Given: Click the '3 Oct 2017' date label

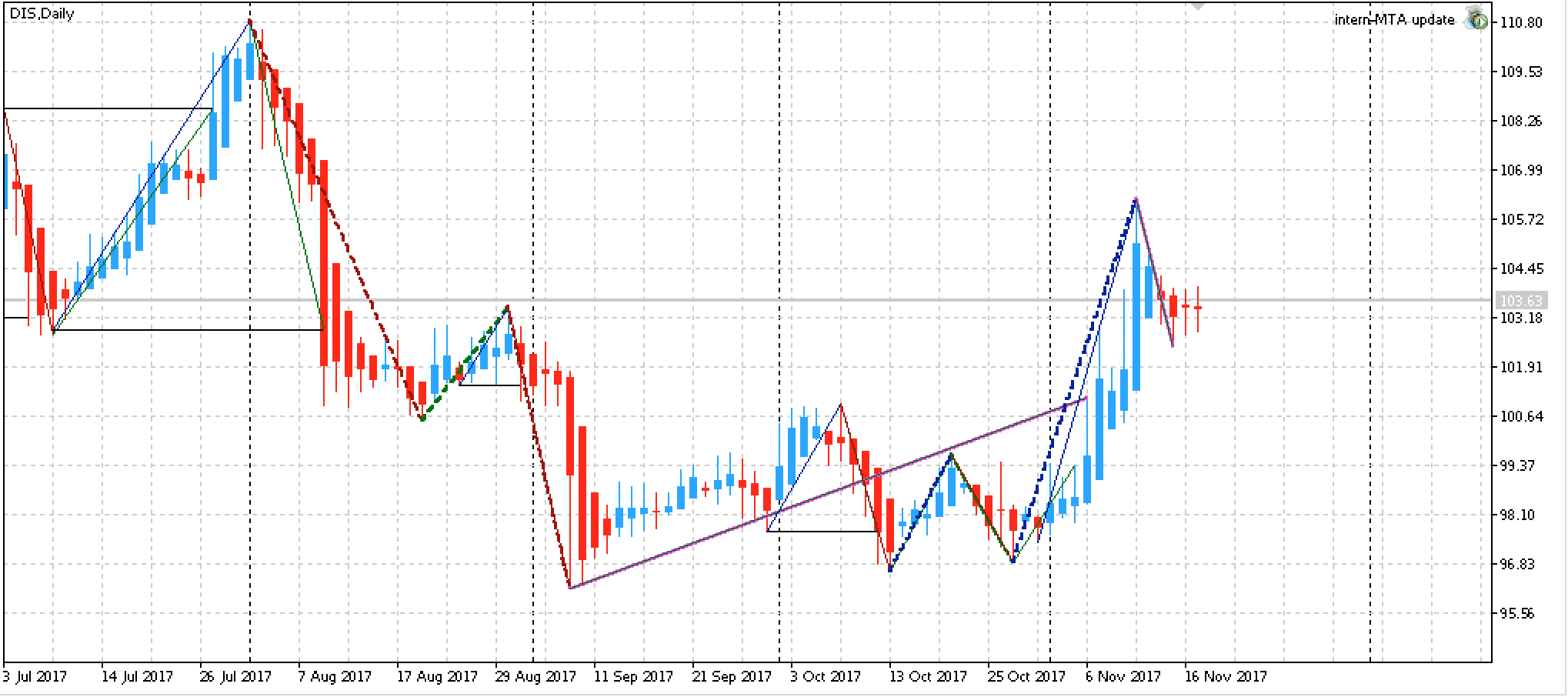Looking at the screenshot, I should (826, 677).
